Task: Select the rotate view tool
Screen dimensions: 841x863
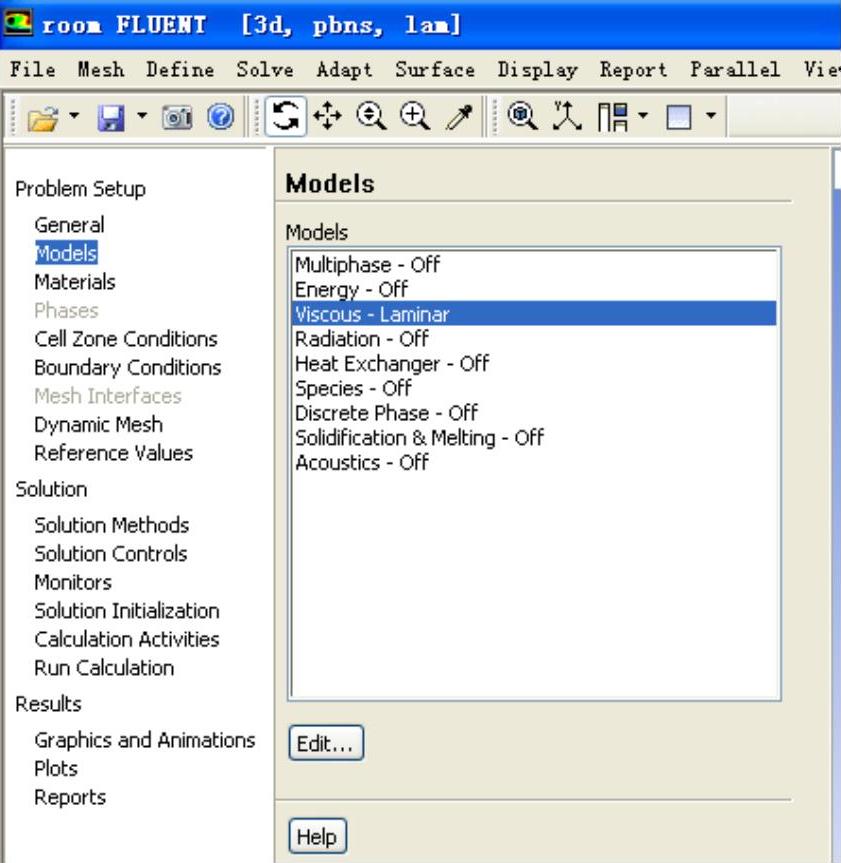Action: pos(285,116)
